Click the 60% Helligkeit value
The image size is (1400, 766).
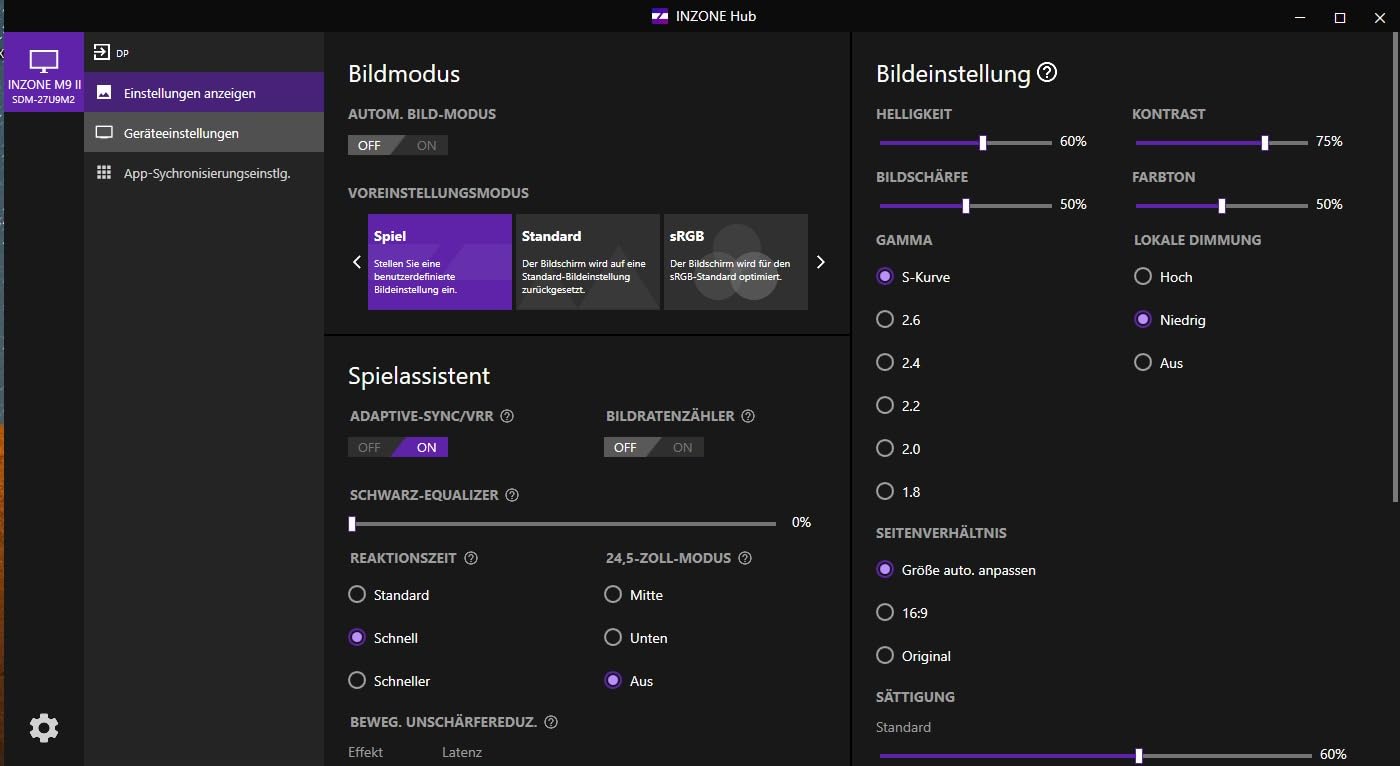(1073, 142)
